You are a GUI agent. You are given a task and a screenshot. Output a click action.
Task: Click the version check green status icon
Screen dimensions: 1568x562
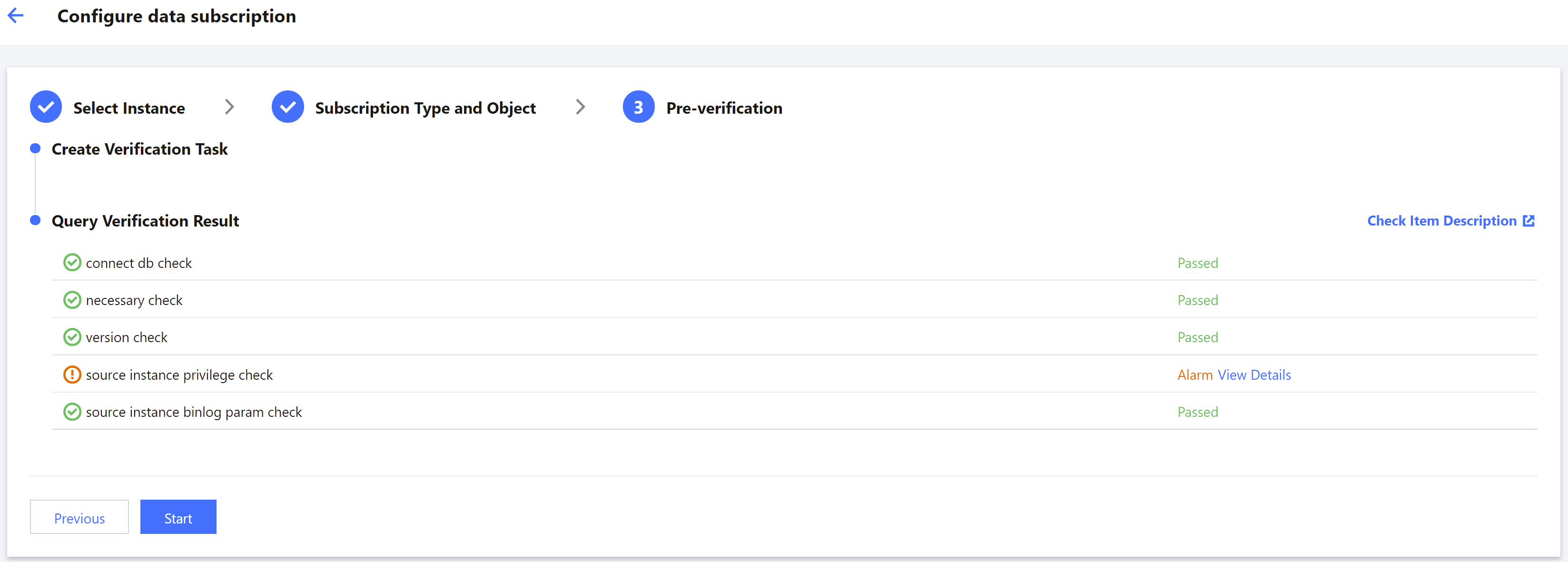(x=72, y=337)
